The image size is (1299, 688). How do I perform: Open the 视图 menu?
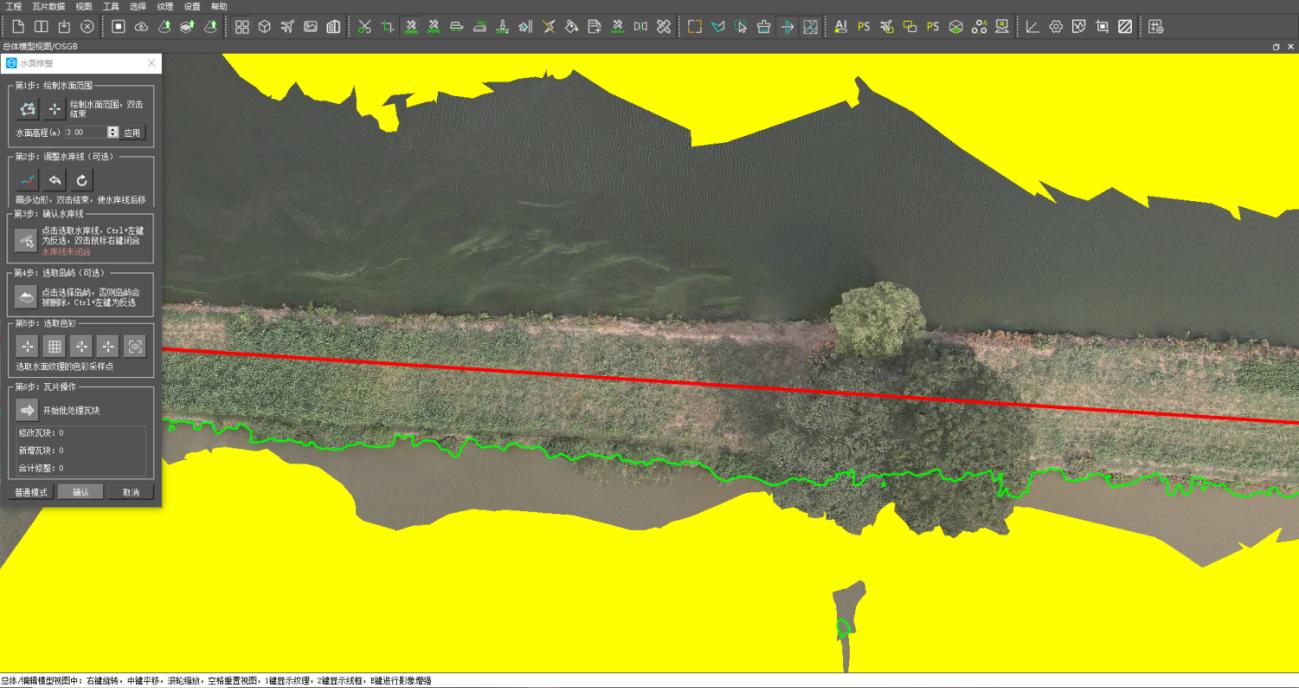tap(83, 6)
